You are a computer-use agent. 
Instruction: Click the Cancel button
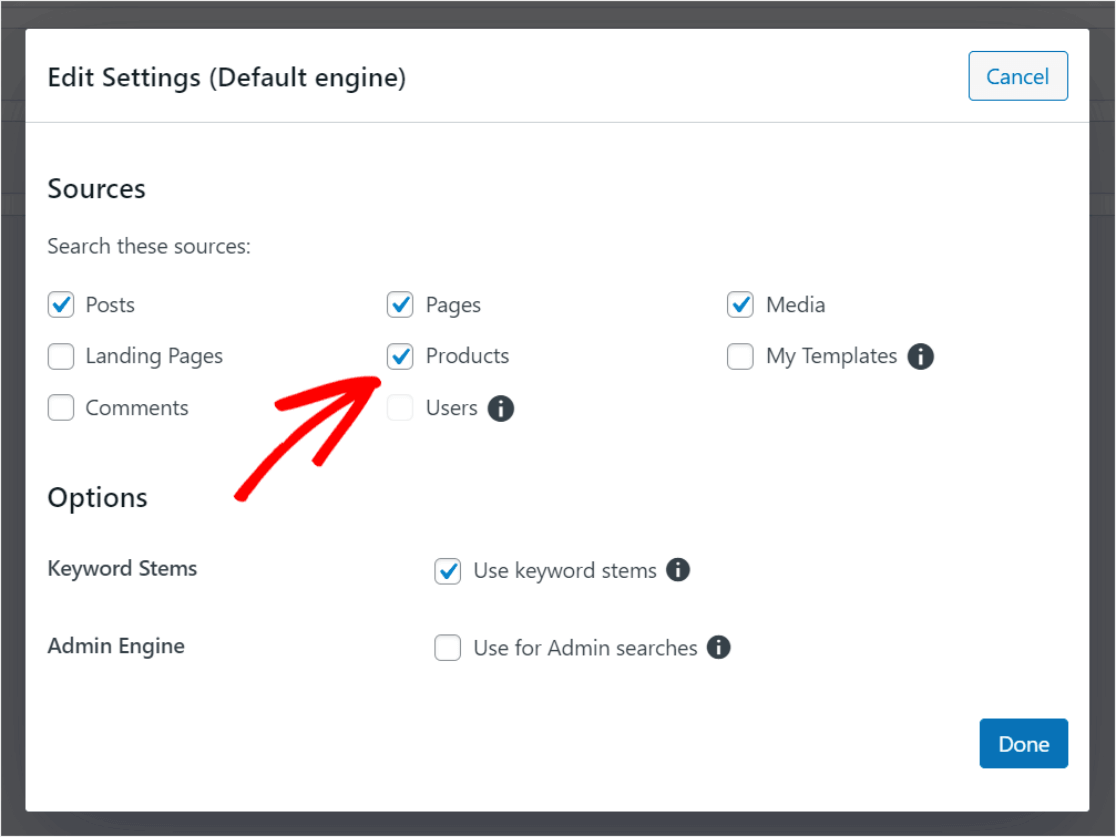tap(1018, 76)
